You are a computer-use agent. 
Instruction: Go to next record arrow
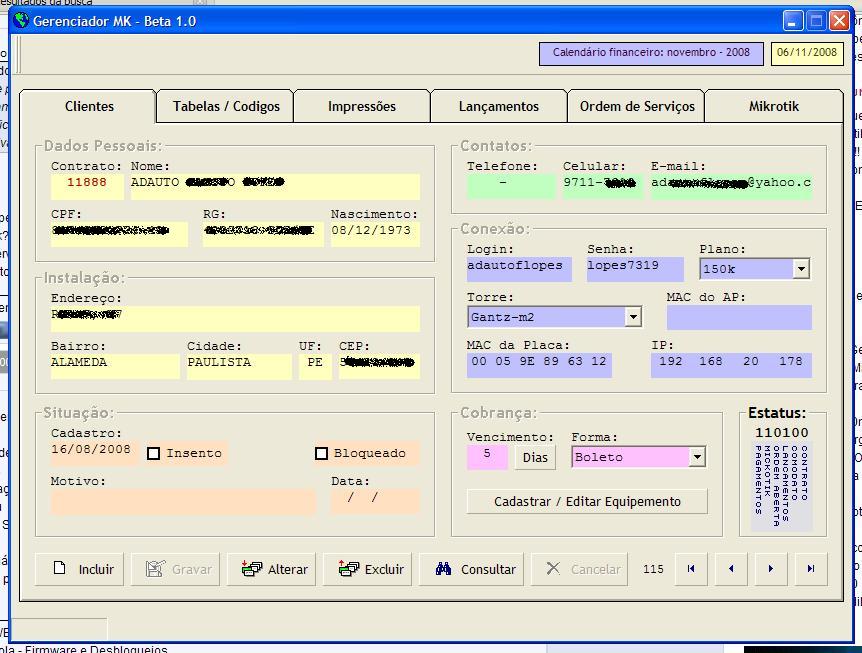(771, 569)
